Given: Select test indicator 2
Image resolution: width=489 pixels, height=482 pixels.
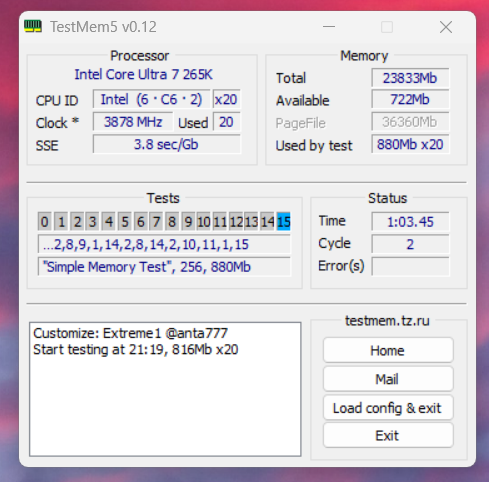Looking at the screenshot, I should point(77,222).
